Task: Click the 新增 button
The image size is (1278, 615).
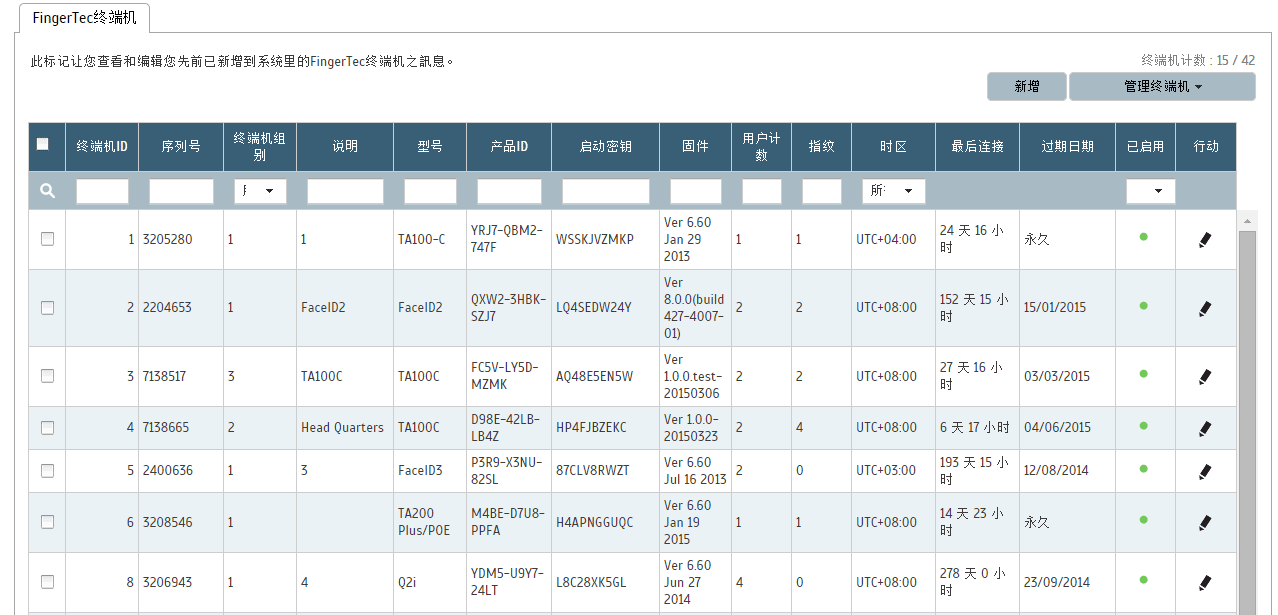Action: pyautogui.click(x=1027, y=87)
